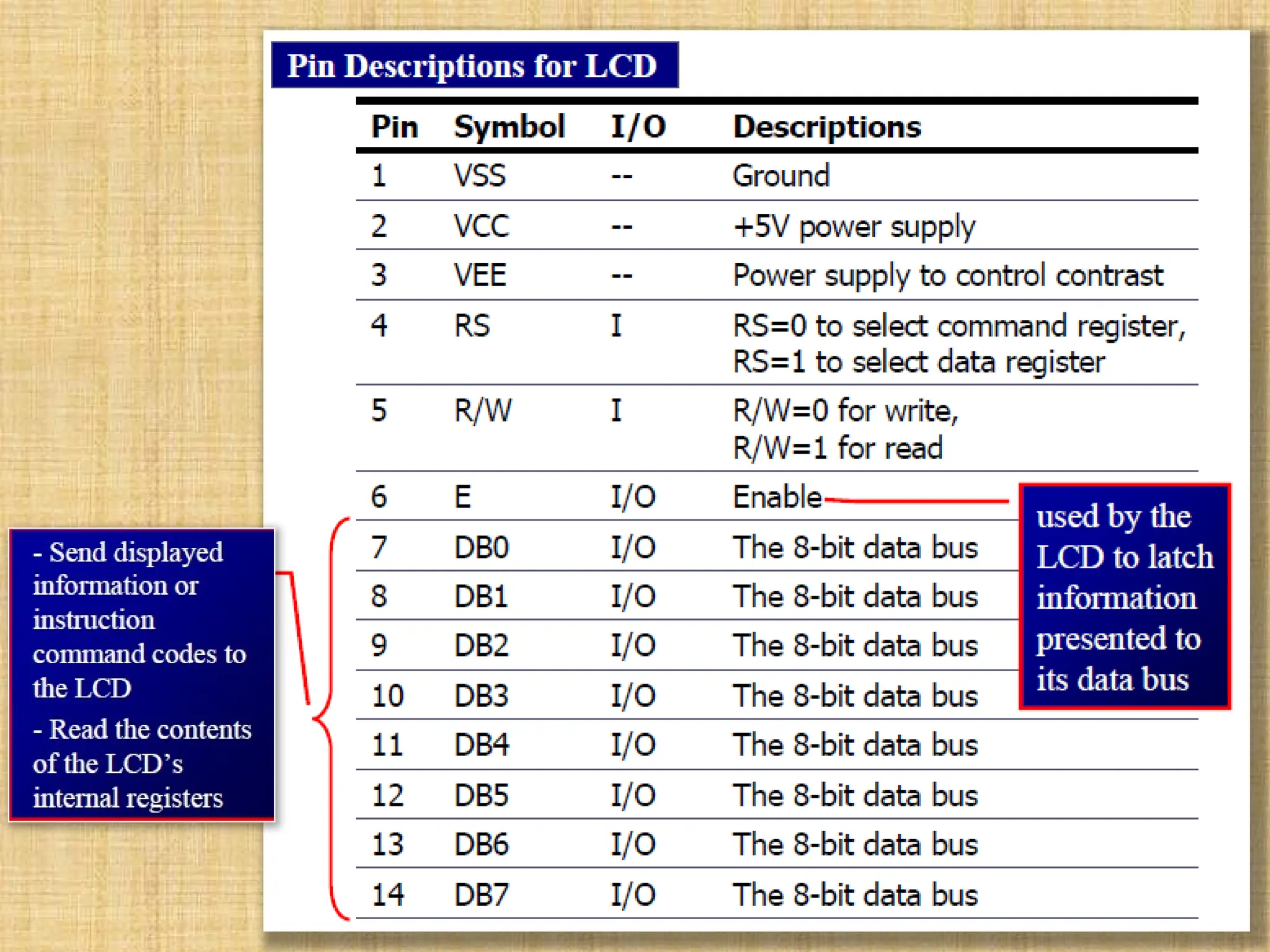Screen dimensions: 1270x952
Task: Click the 'DB1' symbol cell
Action: [481, 596]
